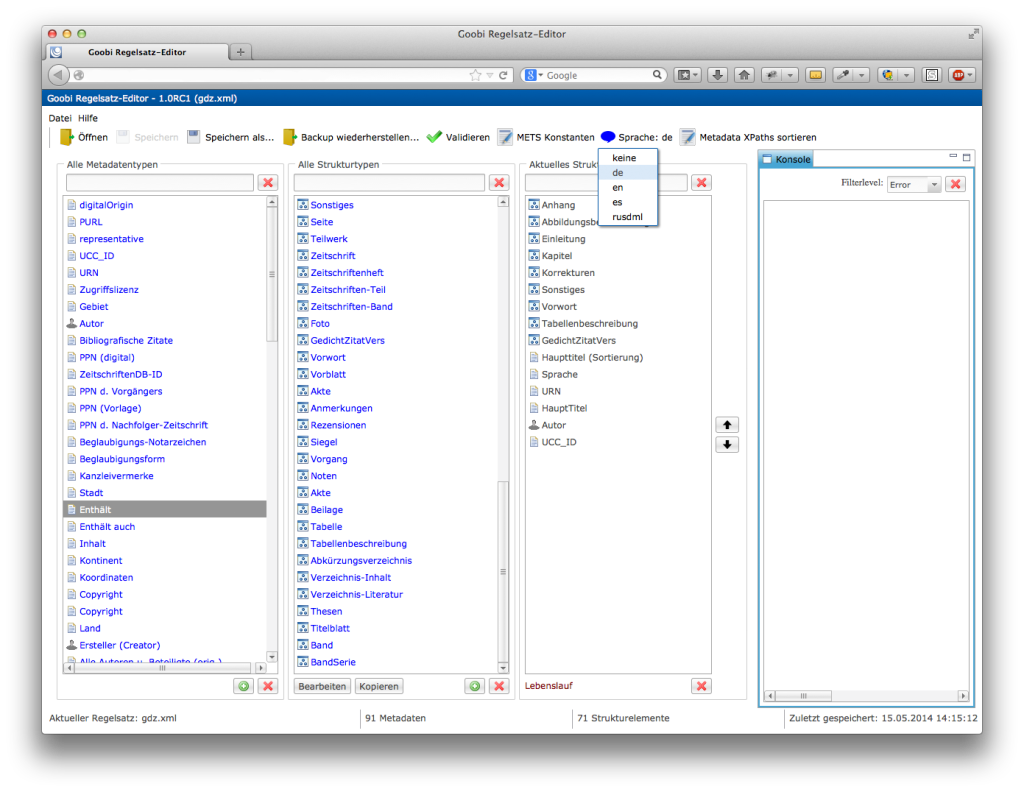Click the Alle Strukturtypen filter input
The width and height of the screenshot is (1024, 792).
(x=389, y=183)
